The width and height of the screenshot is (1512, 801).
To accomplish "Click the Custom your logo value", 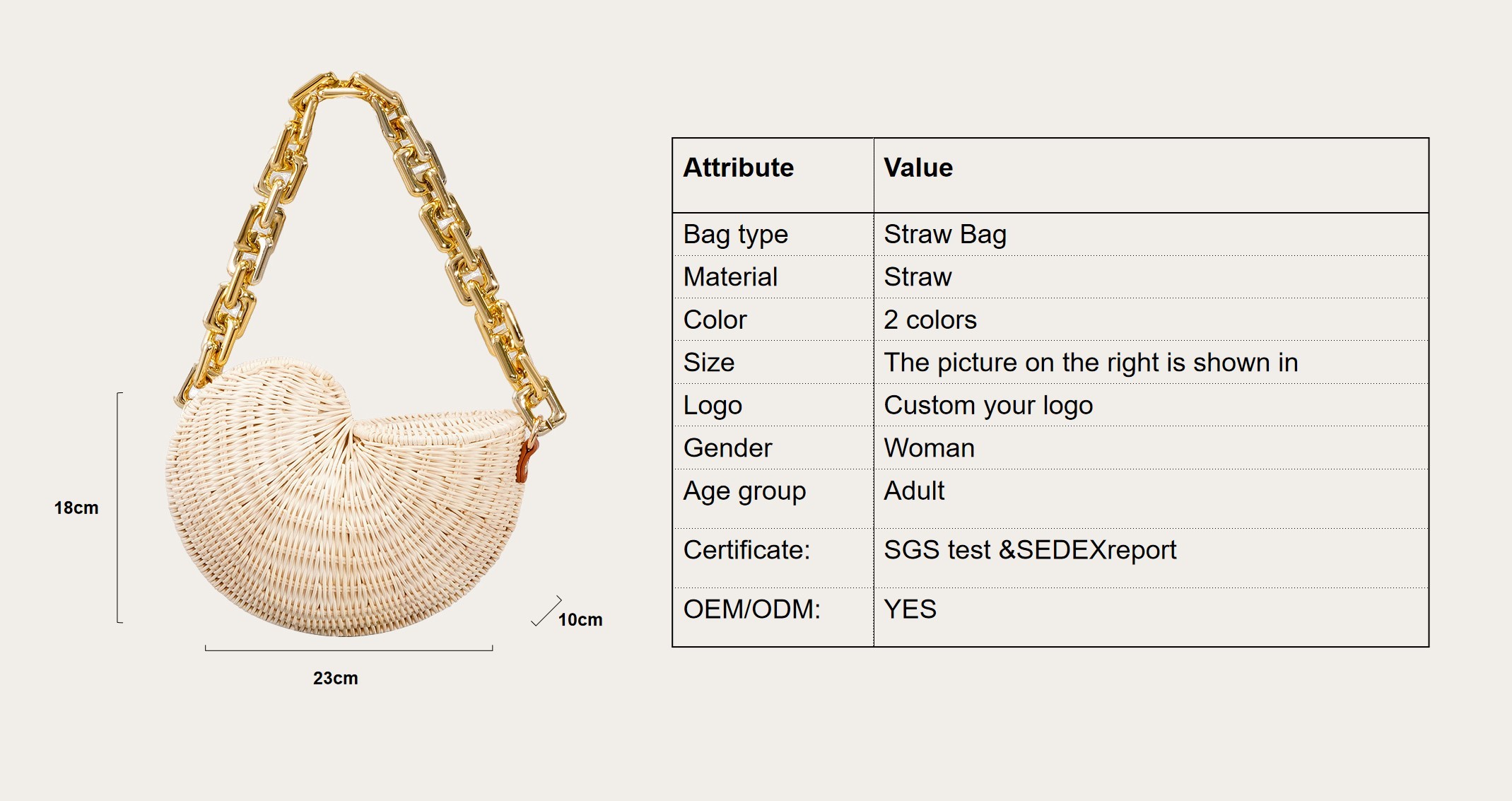I will (x=988, y=406).
